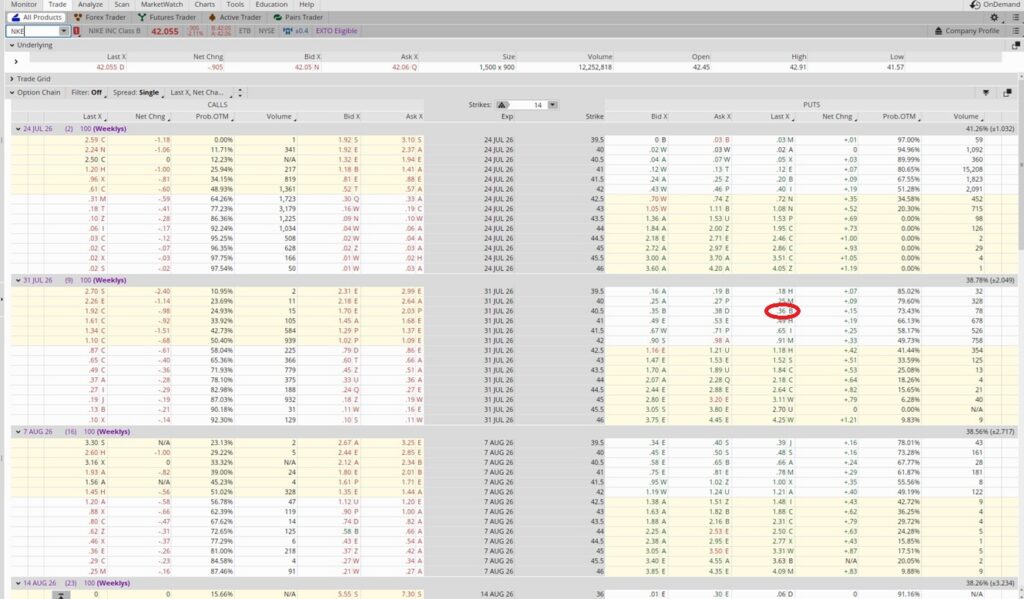1024x599 pixels.
Task: Click the Strikes icon beside the strikes count
Action: pos(502,105)
